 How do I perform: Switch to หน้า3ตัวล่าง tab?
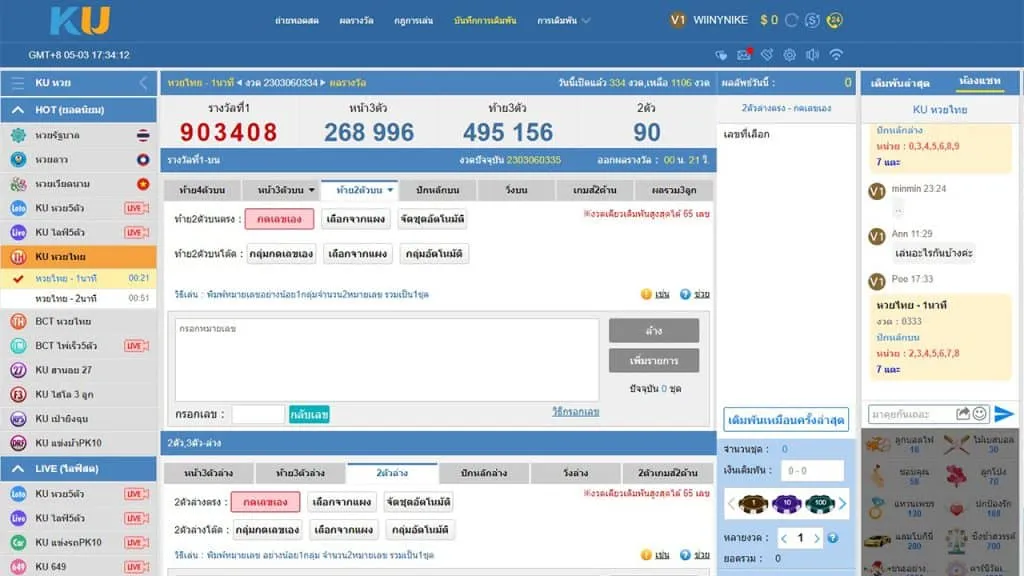(208, 473)
